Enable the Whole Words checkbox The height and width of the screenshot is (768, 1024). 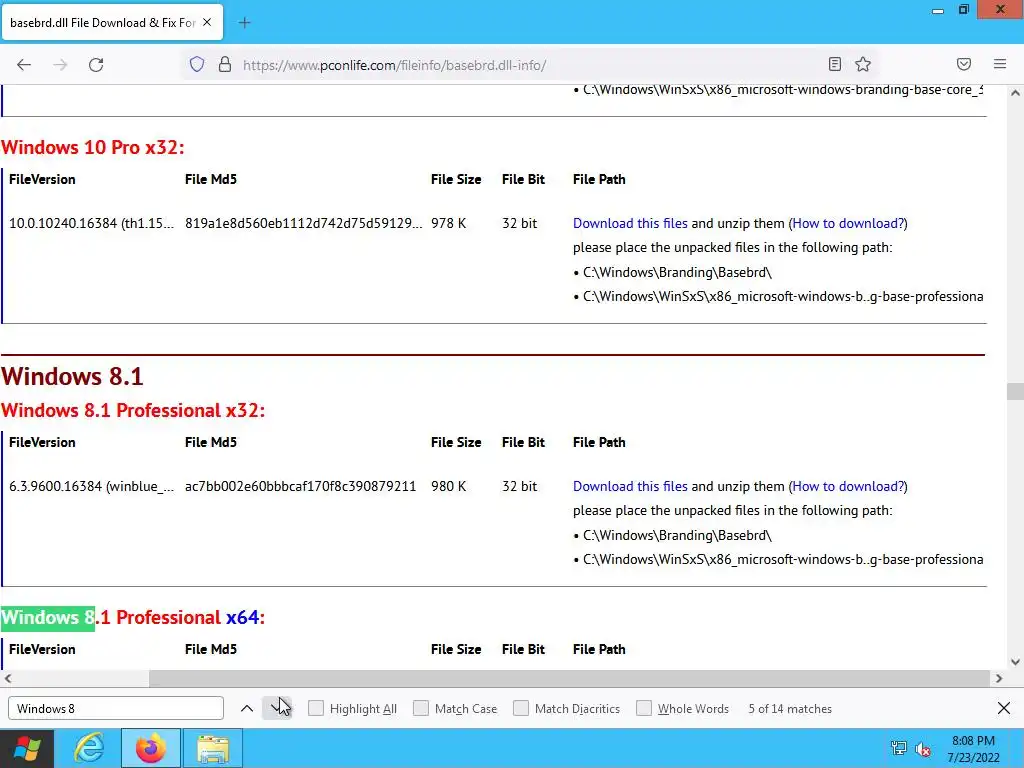644,709
